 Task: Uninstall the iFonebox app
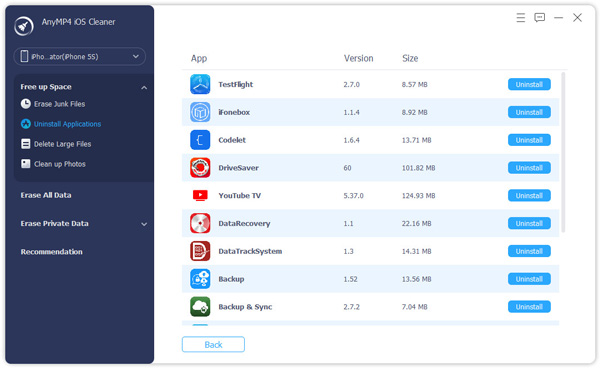click(x=529, y=112)
